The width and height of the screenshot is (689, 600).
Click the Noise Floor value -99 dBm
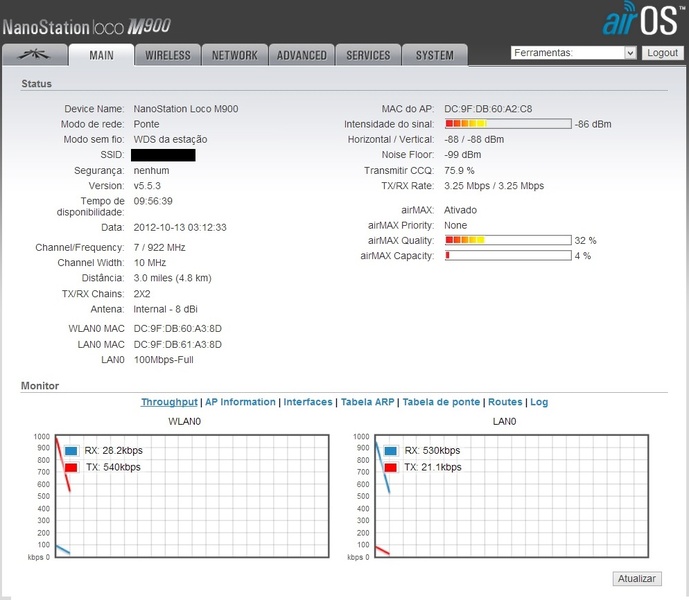tap(462, 155)
